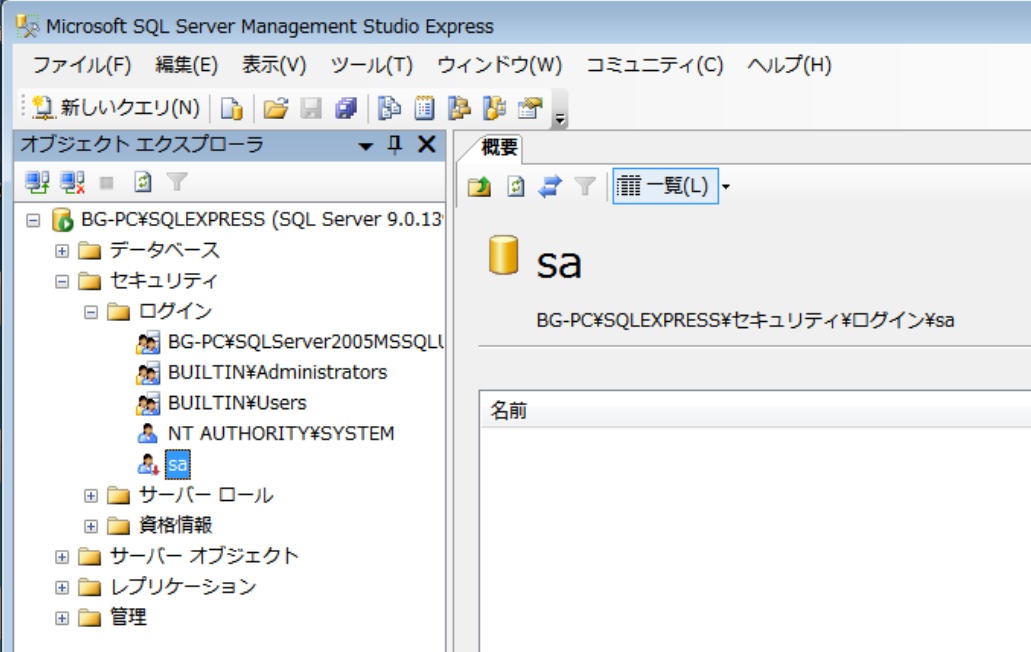Expand the 管理 folder
This screenshot has width=1031, height=652.
62,618
